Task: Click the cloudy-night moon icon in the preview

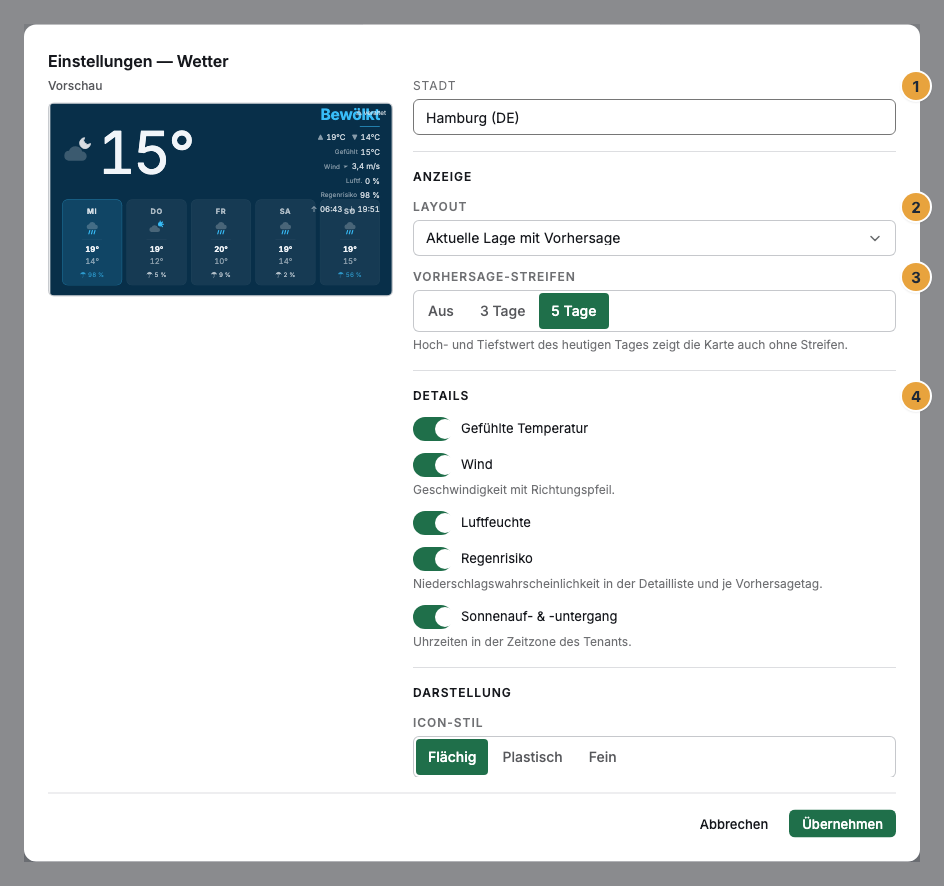Action: pyautogui.click(x=78, y=150)
